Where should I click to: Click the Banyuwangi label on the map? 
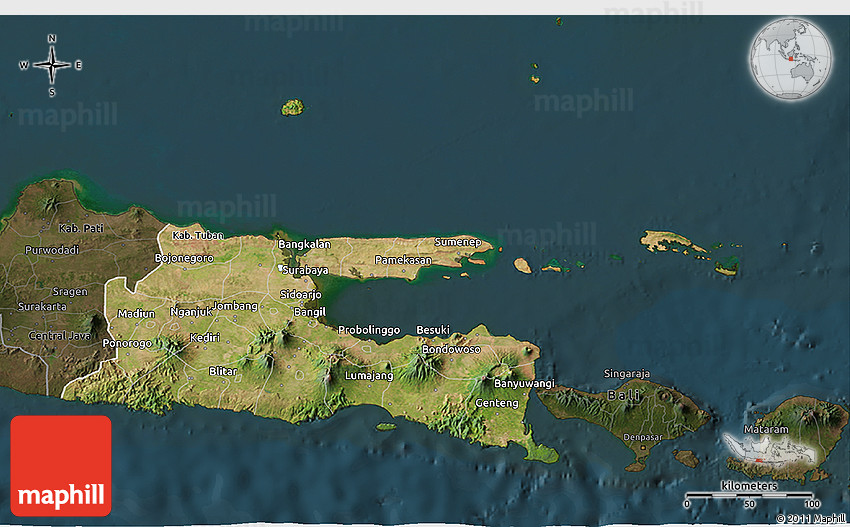(524, 383)
